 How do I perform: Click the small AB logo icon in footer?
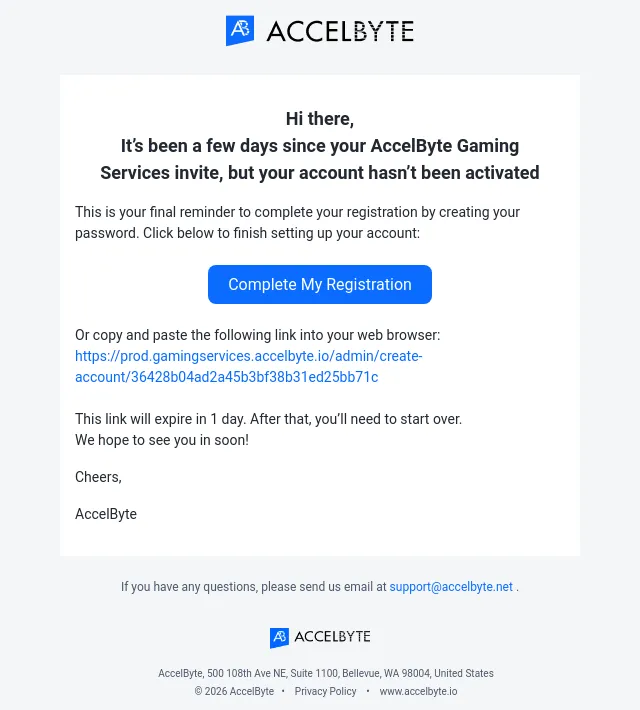[x=279, y=638]
